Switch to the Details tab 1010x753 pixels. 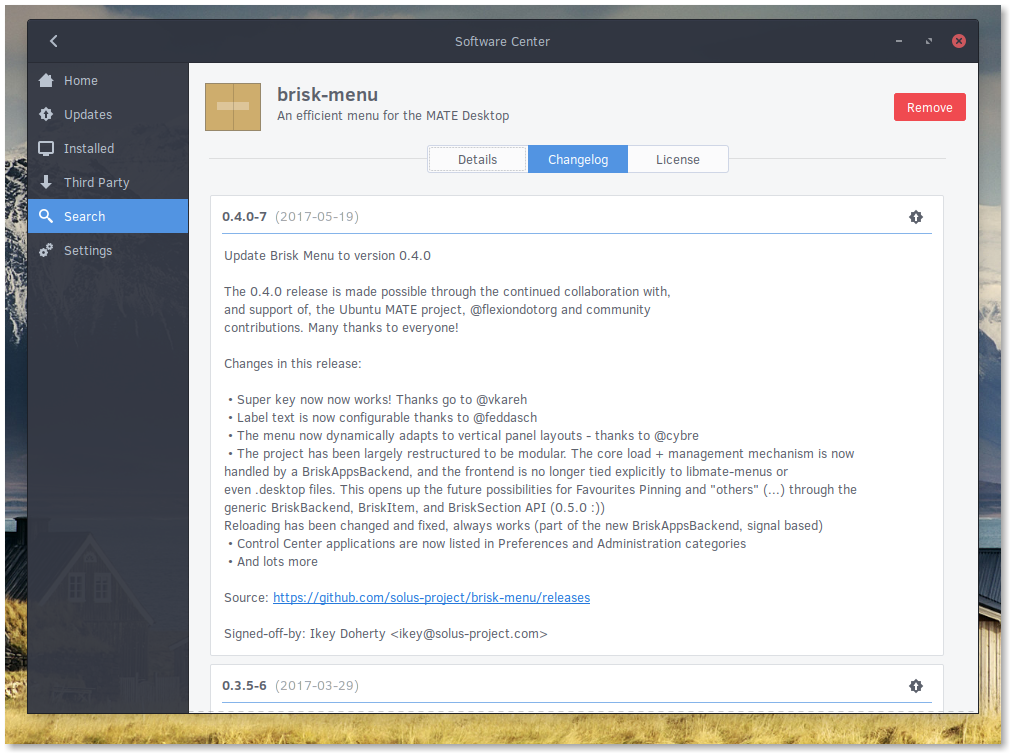(x=477, y=160)
